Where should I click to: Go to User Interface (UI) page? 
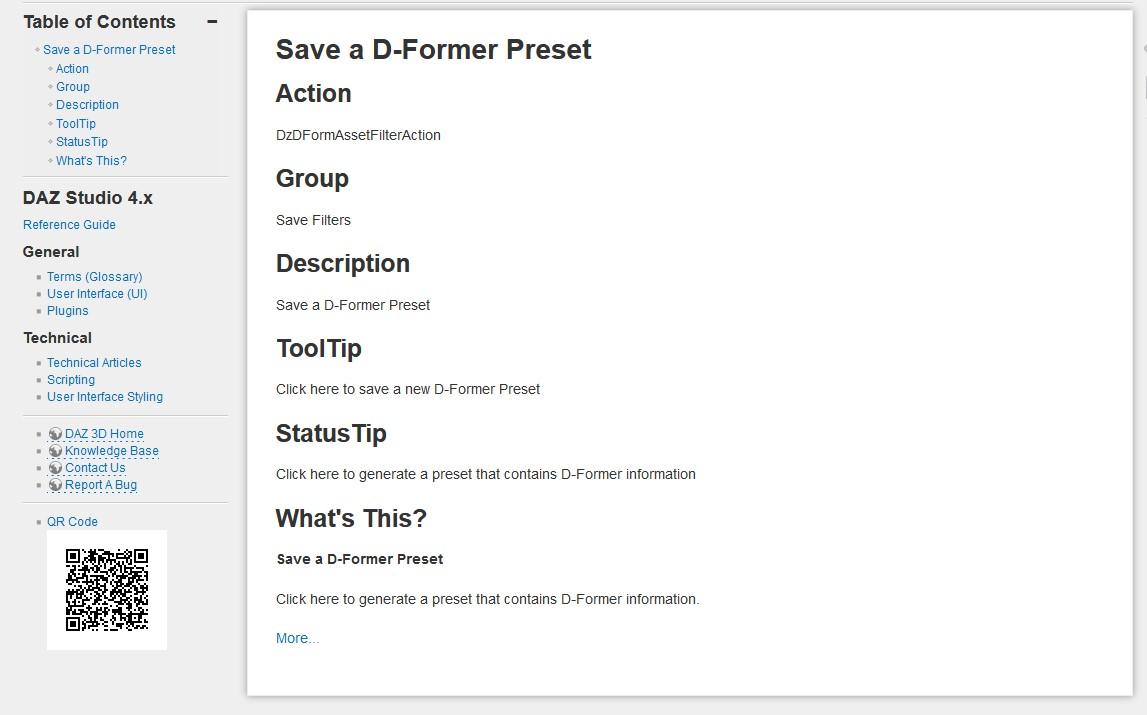(97, 294)
